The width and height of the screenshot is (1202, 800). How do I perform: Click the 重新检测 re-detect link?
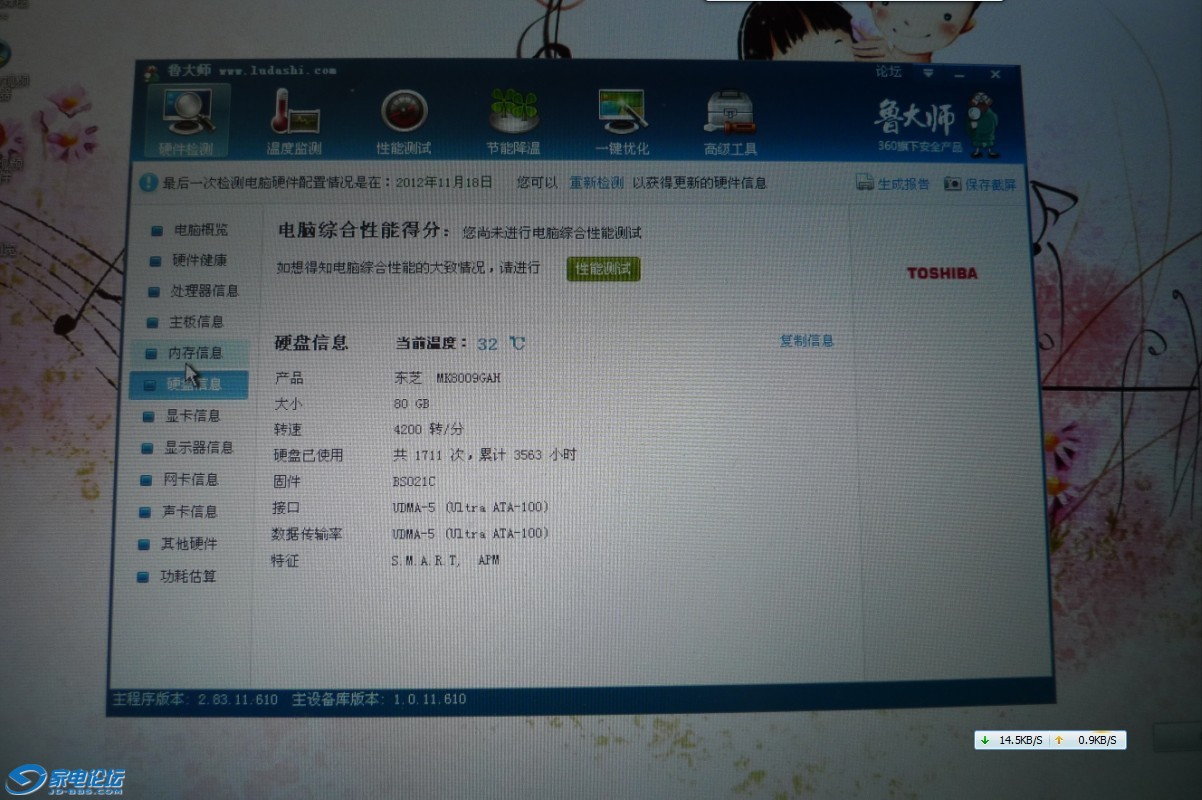click(x=596, y=183)
